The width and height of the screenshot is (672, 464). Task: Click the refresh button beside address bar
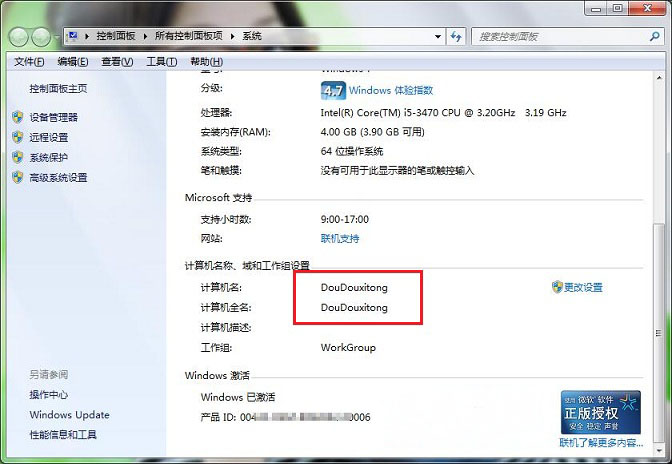456,36
